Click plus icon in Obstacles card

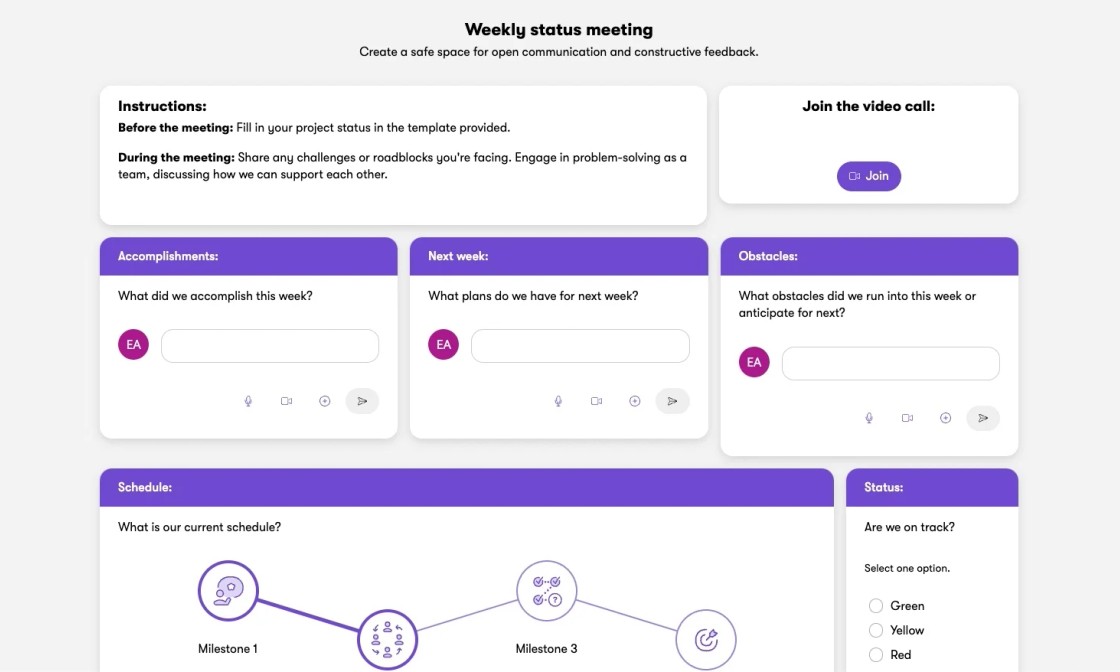pos(945,418)
